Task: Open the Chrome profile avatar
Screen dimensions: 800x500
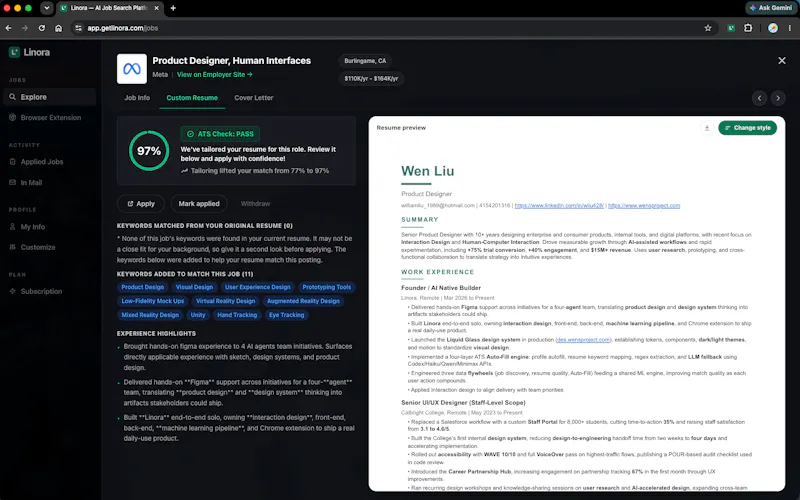Action: pyautogui.click(x=773, y=28)
